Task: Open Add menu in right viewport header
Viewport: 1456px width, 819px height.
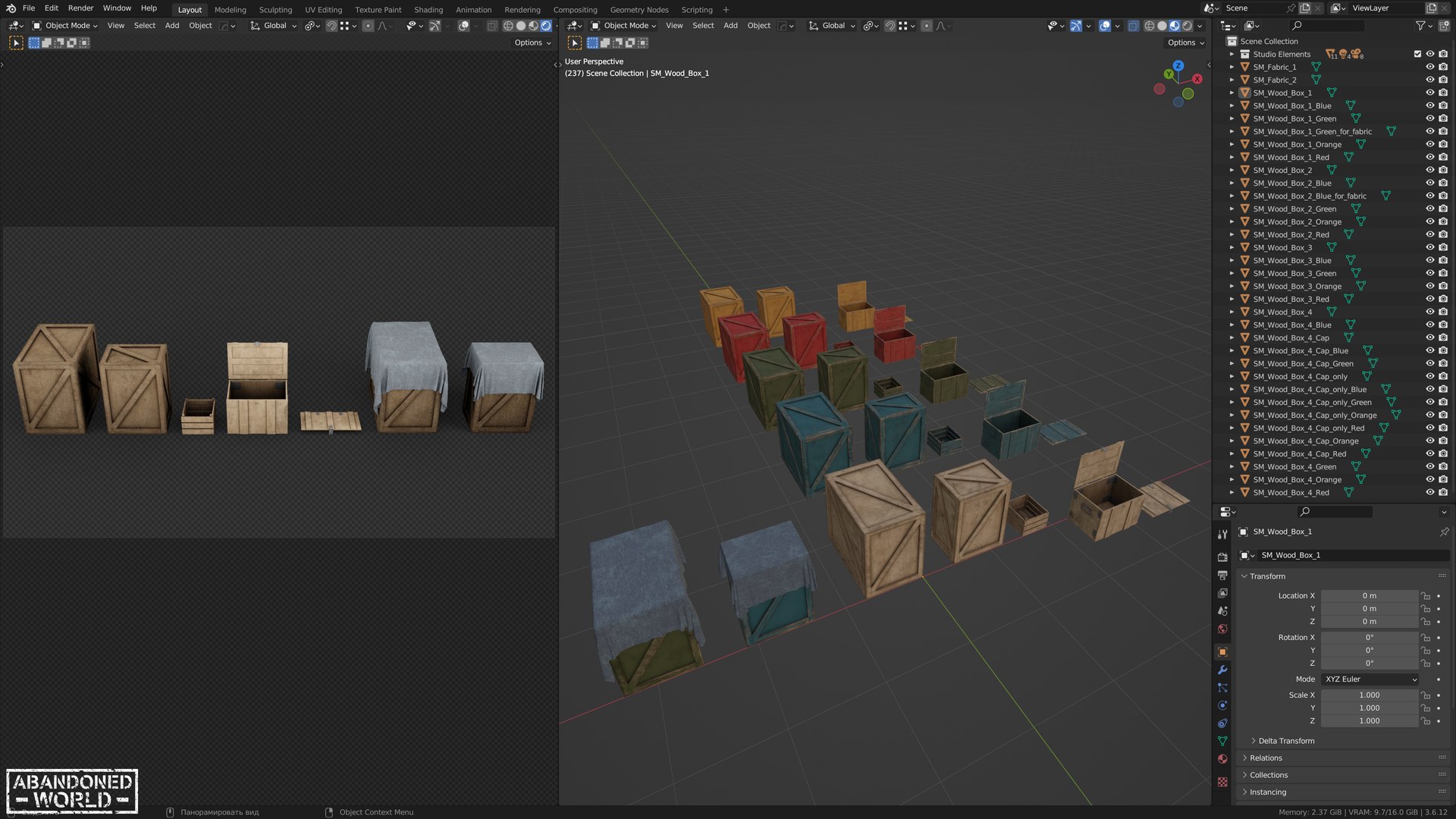Action: 730,26
